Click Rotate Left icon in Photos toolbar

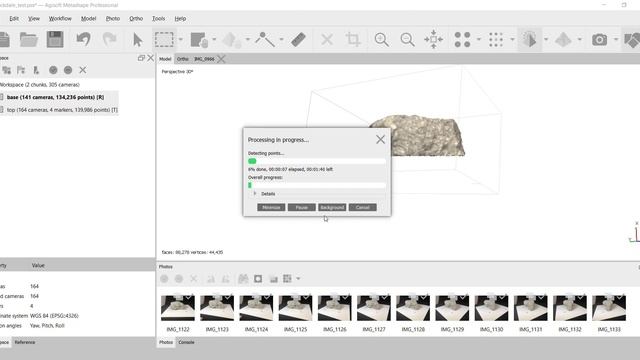211,279
